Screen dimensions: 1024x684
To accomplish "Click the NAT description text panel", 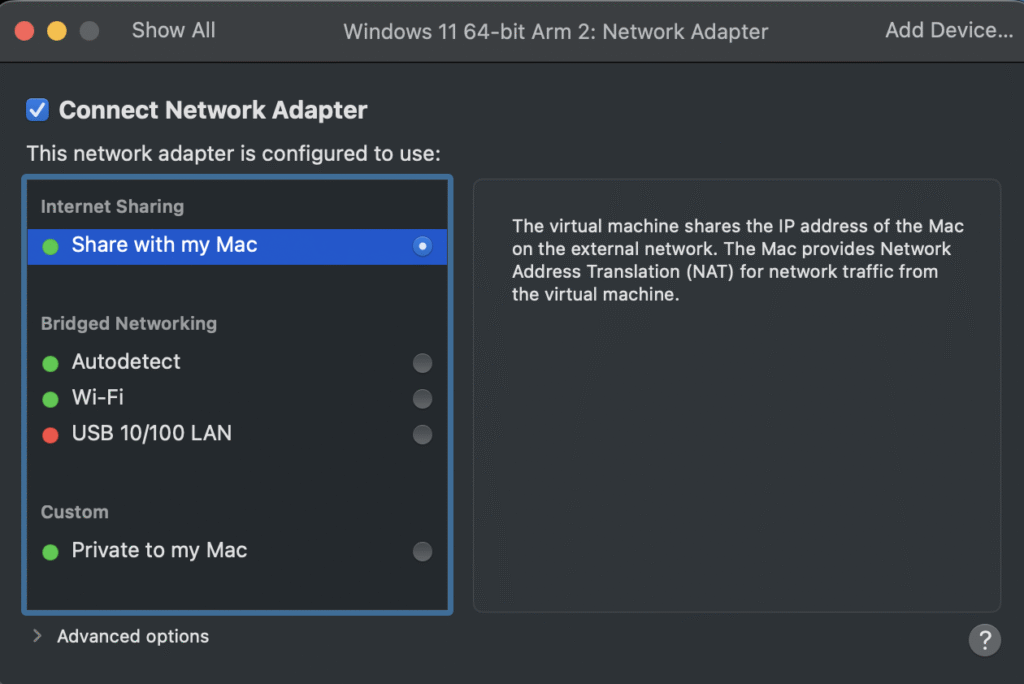I will click(737, 249).
